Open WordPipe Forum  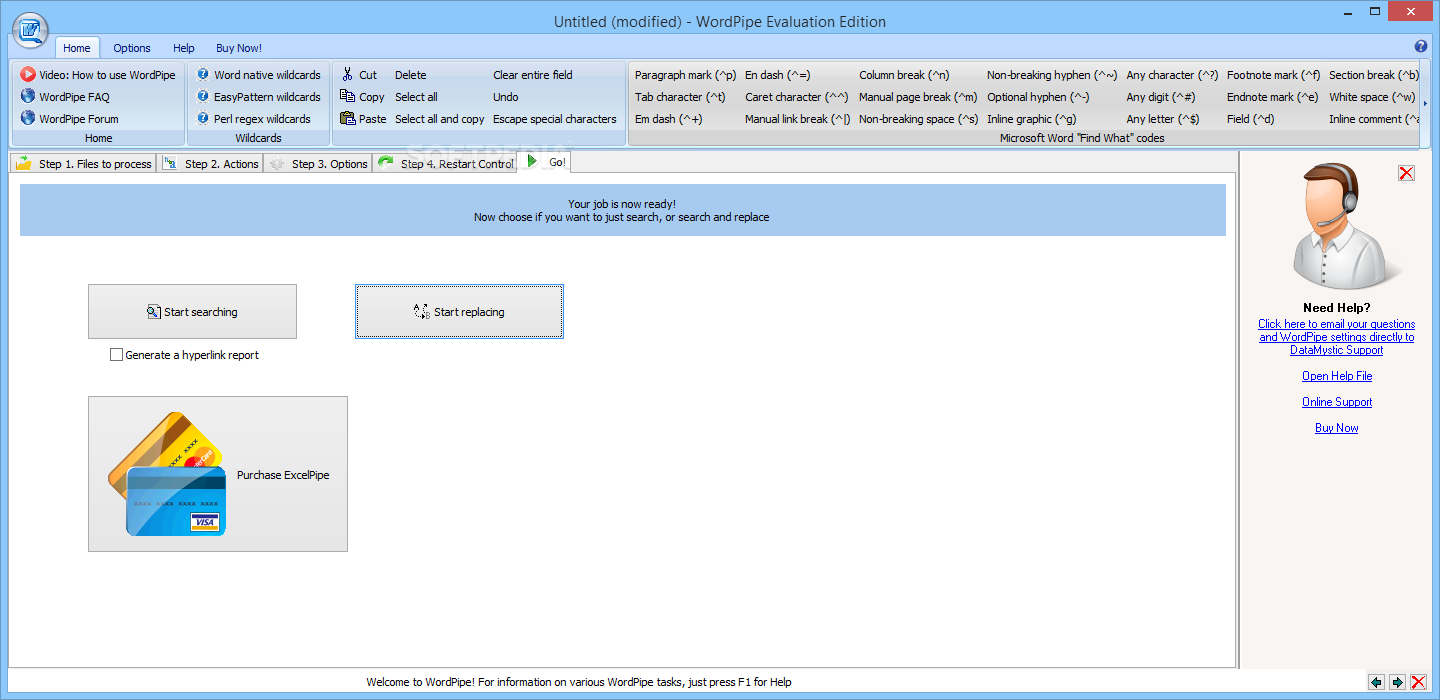click(x=70, y=119)
